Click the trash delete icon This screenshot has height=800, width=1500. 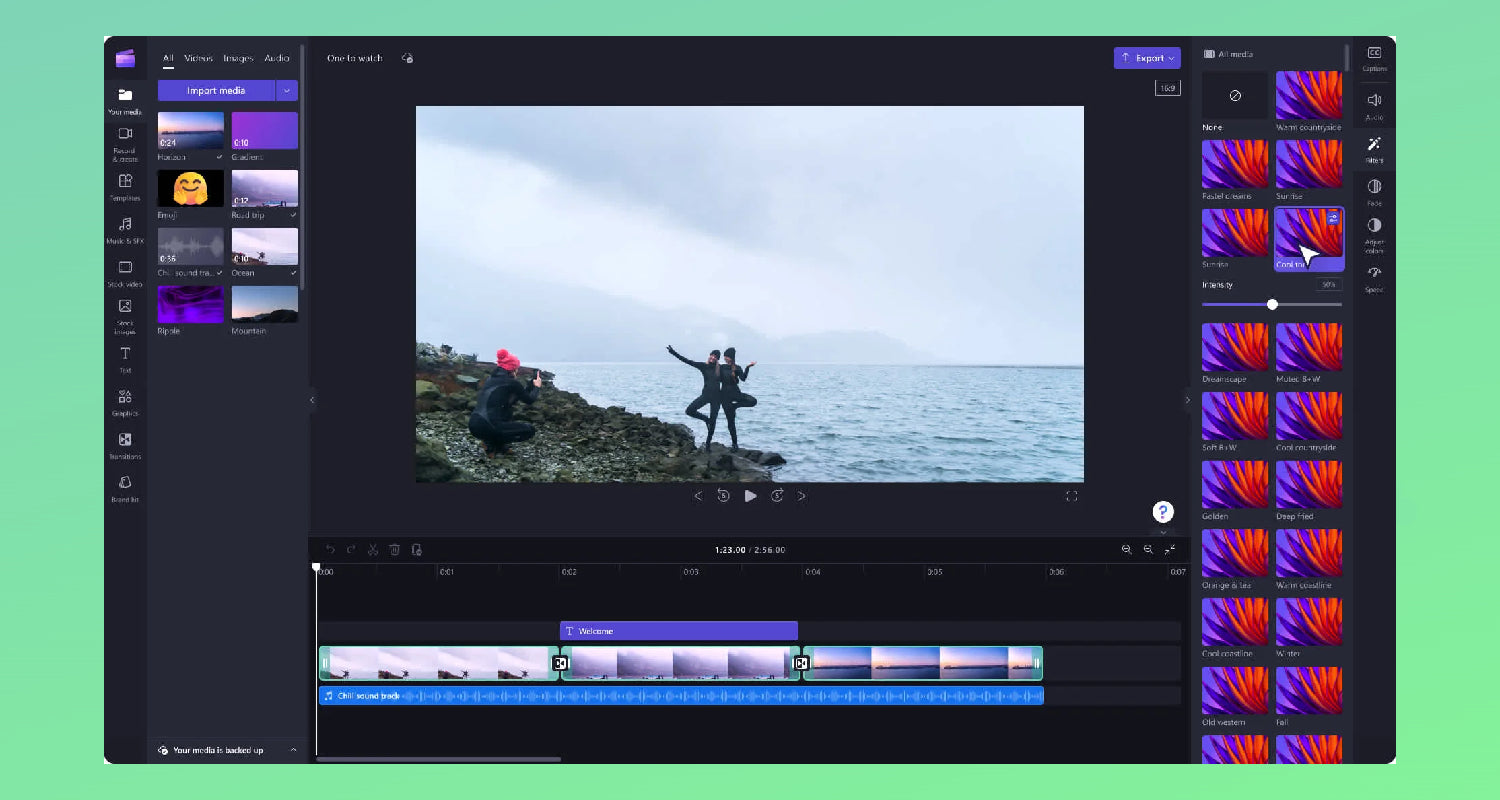395,550
